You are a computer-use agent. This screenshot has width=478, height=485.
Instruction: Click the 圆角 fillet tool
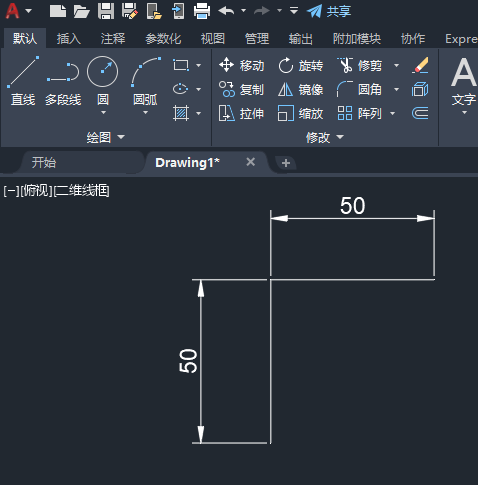point(360,89)
